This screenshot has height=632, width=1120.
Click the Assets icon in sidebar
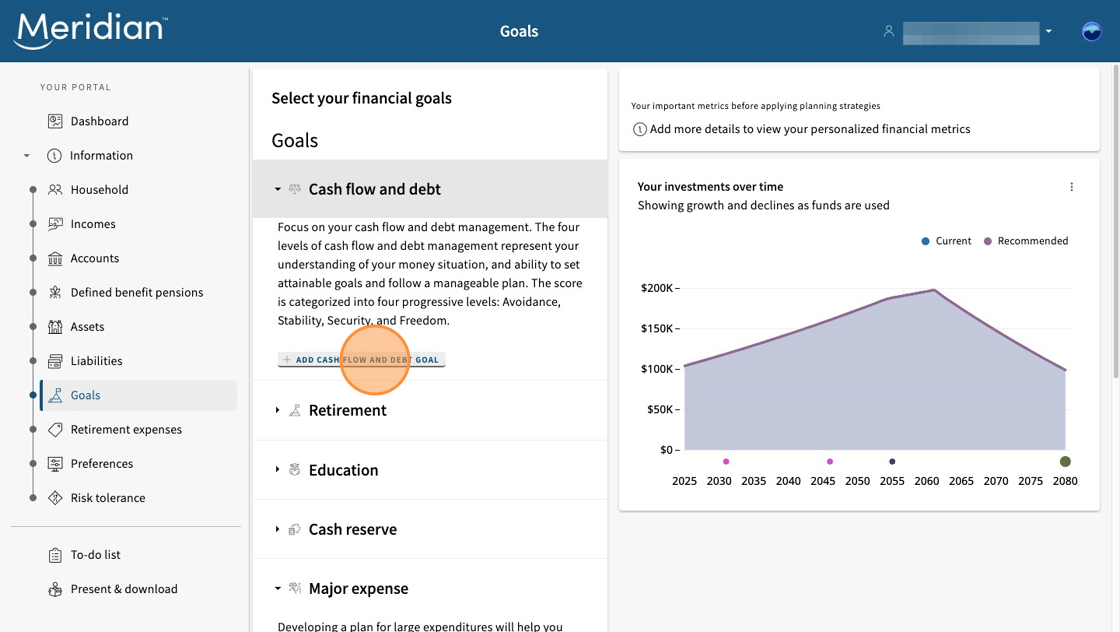(x=55, y=327)
